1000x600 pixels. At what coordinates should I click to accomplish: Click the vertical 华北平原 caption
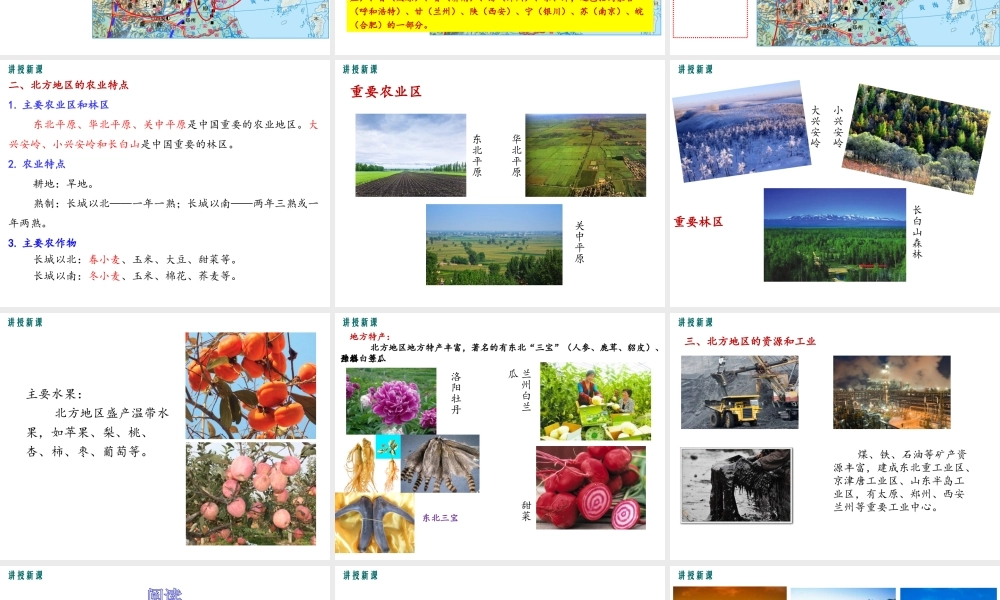(x=517, y=156)
